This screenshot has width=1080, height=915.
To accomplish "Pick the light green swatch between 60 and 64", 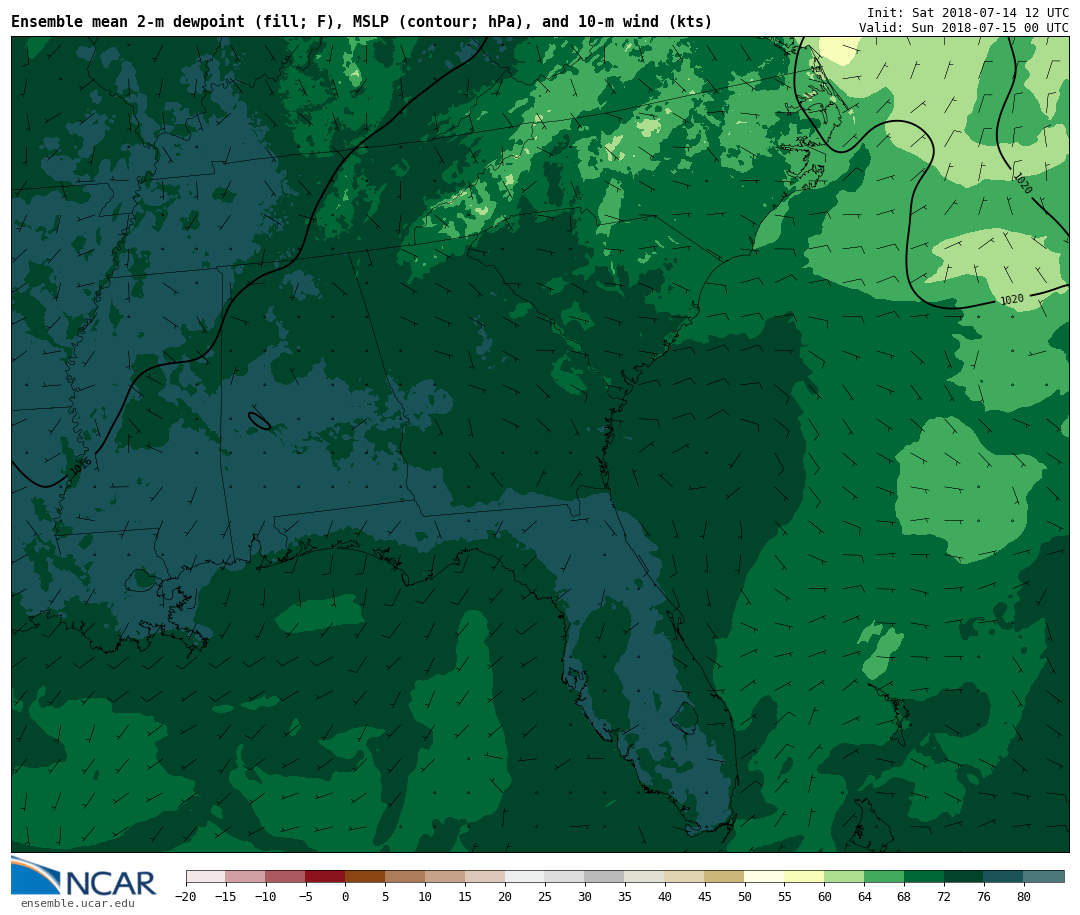I will 844,876.
